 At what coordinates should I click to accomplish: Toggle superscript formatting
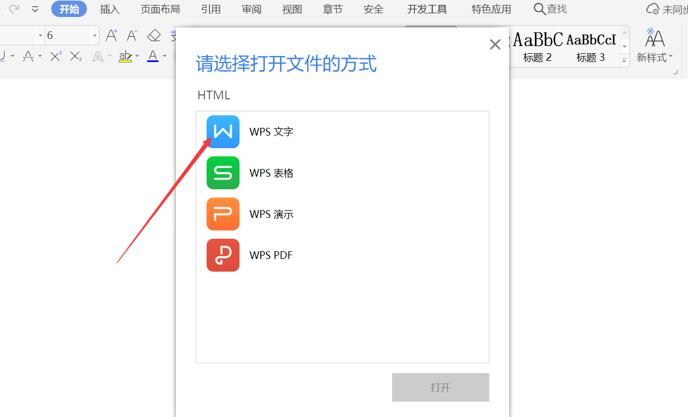(55, 56)
